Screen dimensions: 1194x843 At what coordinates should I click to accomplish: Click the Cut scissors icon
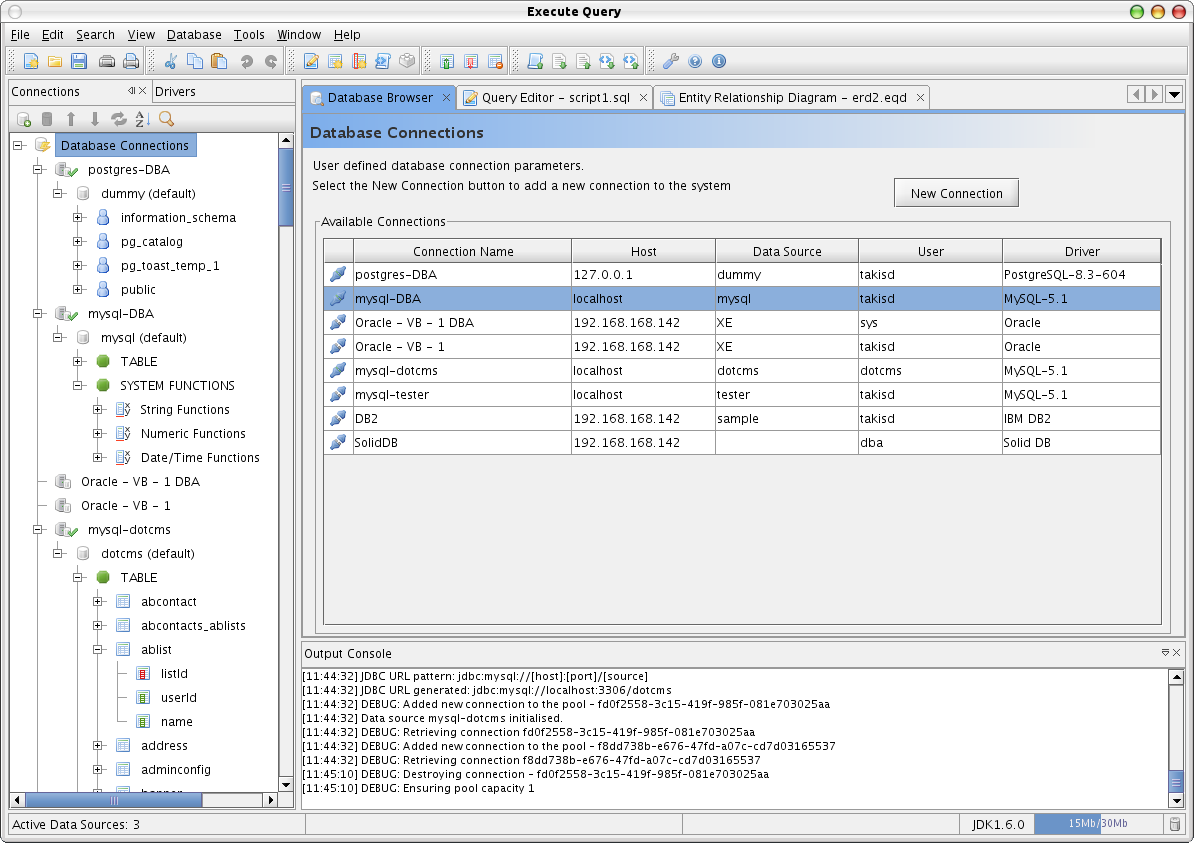coord(171,62)
